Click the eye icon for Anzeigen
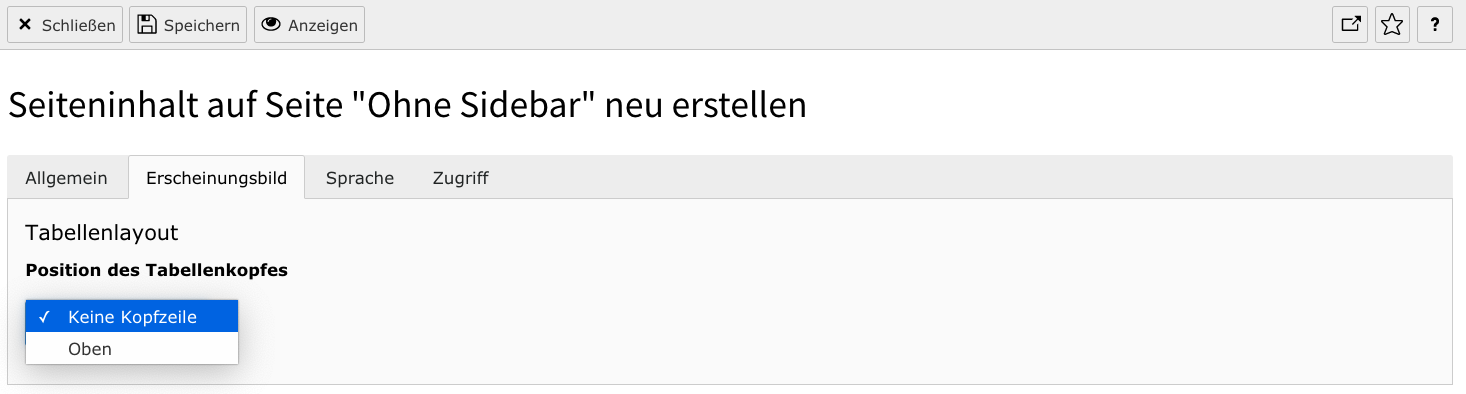 pyautogui.click(x=271, y=25)
